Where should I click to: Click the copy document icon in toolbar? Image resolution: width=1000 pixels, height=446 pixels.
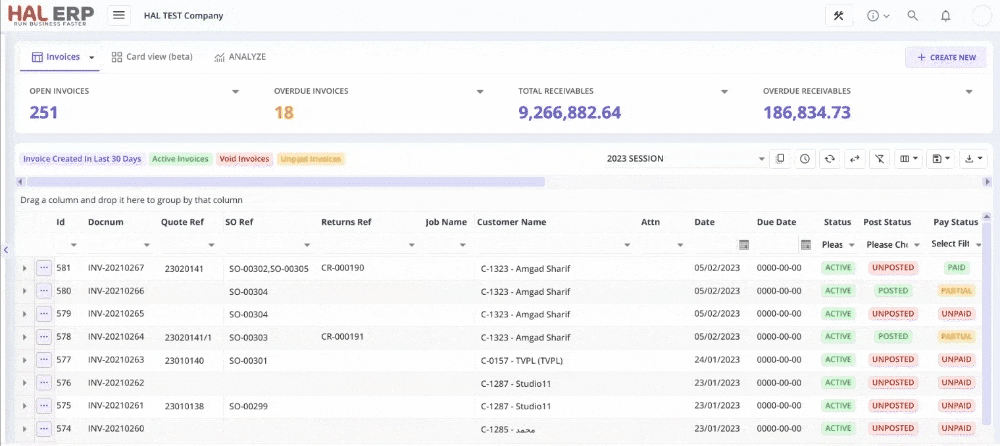click(x=780, y=159)
